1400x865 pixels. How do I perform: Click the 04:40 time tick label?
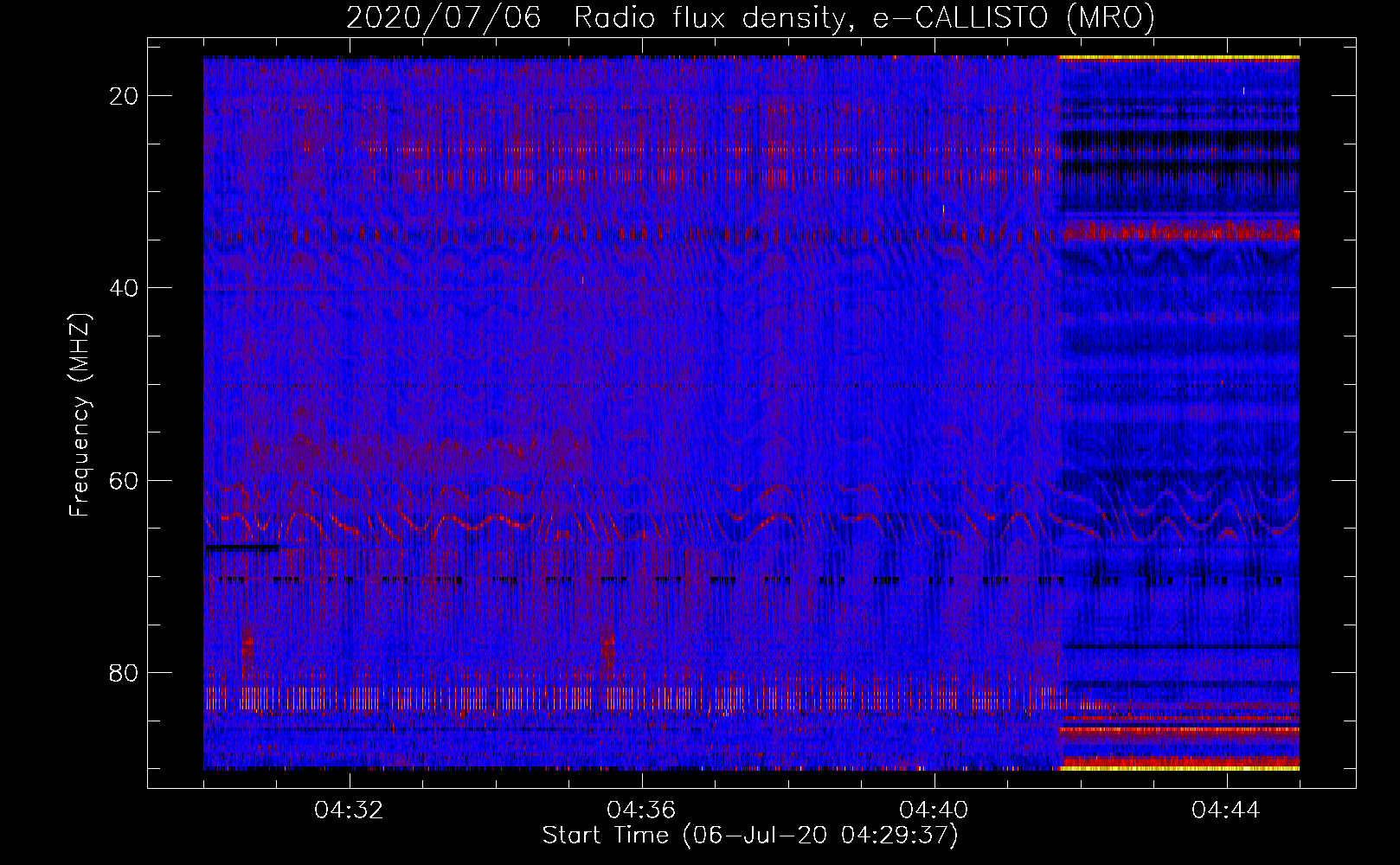934,811
